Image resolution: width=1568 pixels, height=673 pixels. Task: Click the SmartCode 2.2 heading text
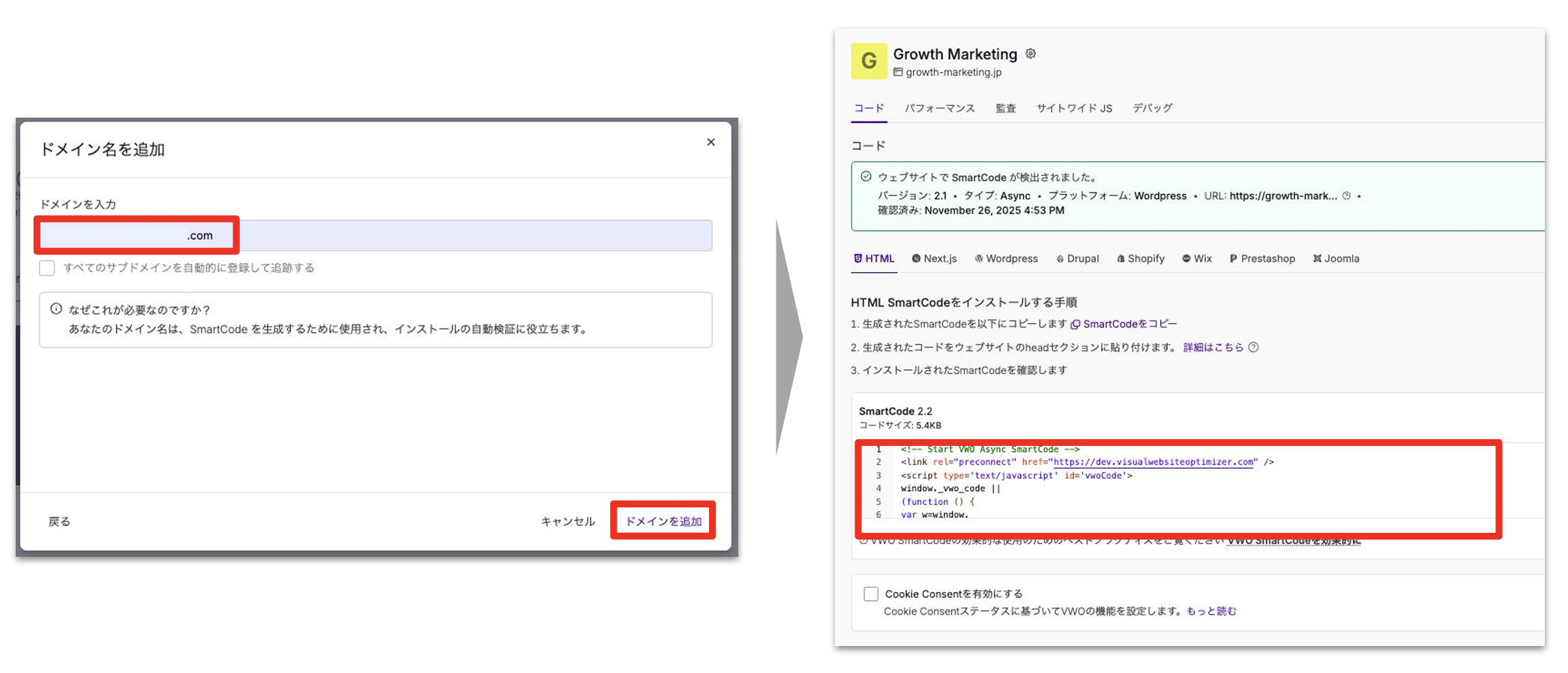tap(896, 411)
